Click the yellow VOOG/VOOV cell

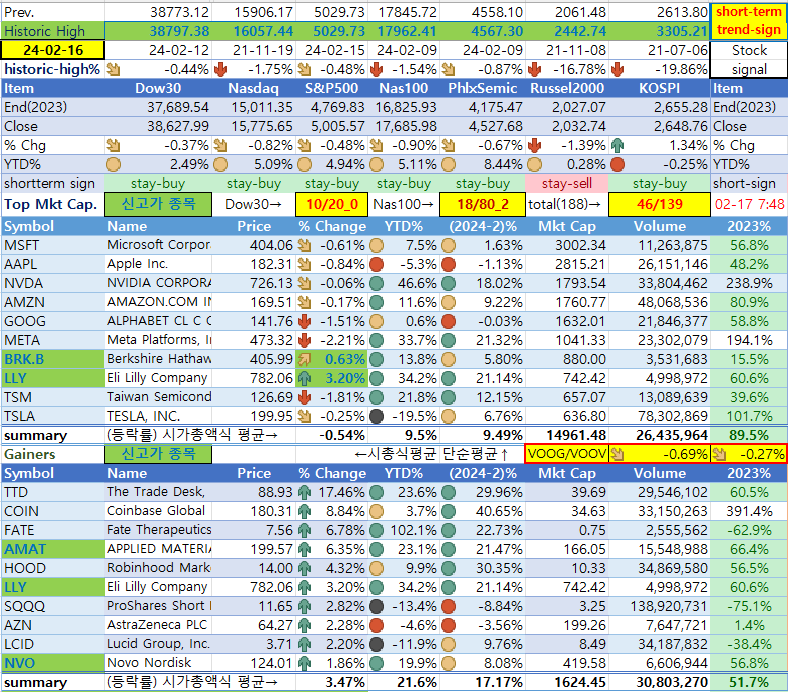(x=566, y=454)
